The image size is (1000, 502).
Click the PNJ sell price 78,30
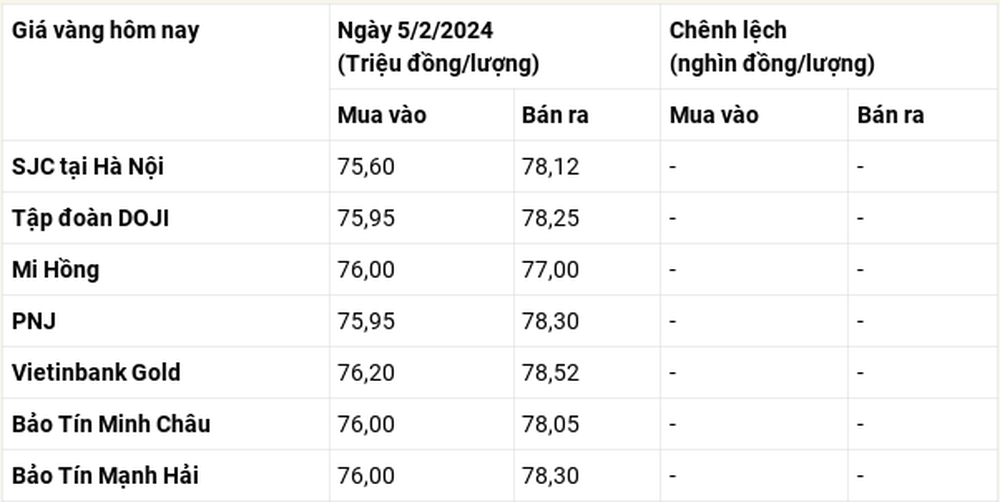pos(550,321)
